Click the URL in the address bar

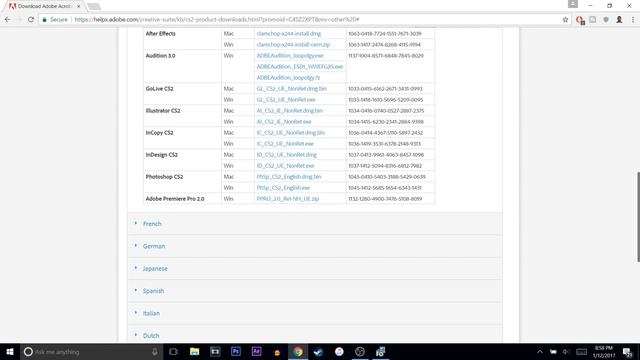pos(216,19)
